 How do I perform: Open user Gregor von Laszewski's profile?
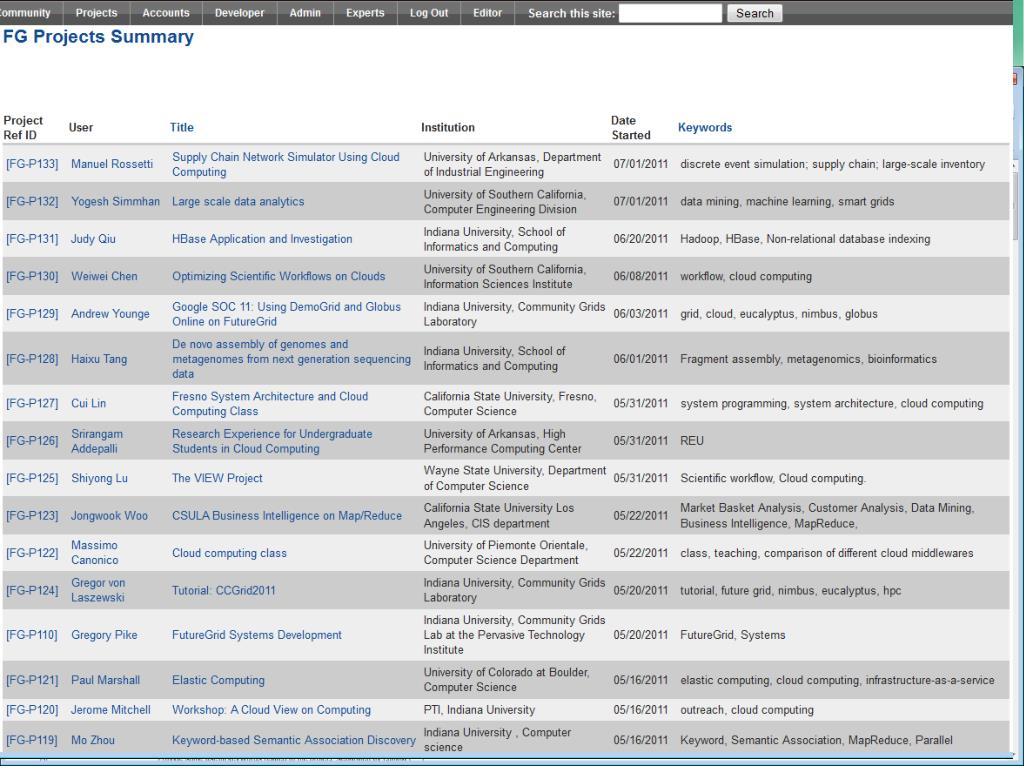[98, 590]
